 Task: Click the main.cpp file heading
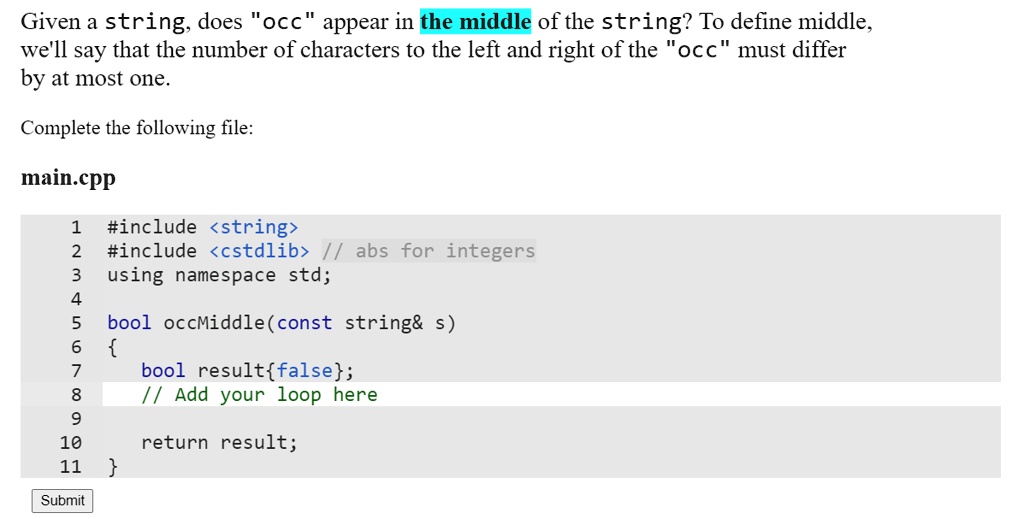point(68,178)
